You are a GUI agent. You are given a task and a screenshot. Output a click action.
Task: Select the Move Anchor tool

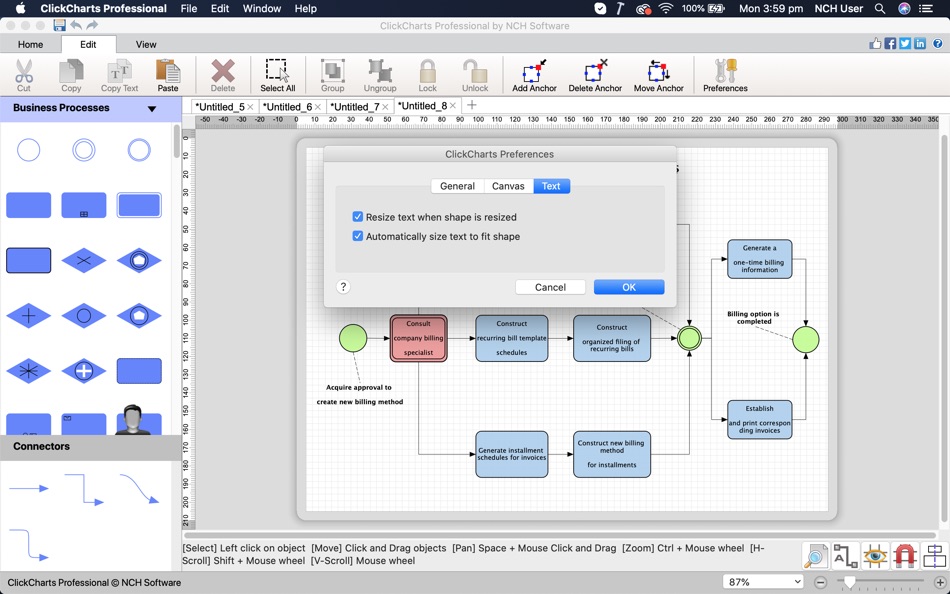(x=659, y=75)
